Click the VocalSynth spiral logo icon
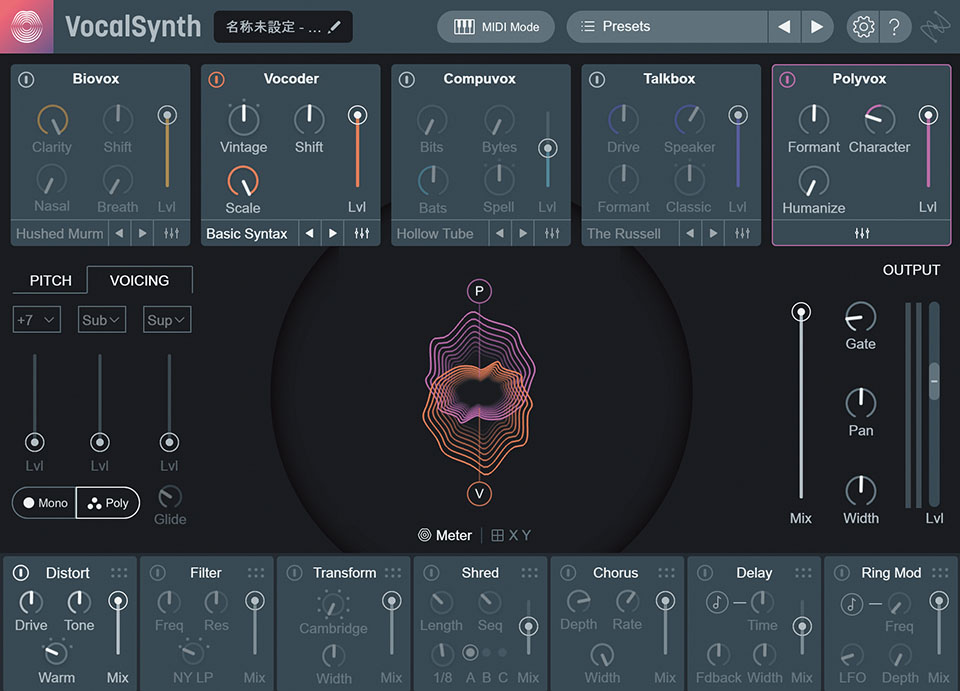Viewport: 960px width, 691px height. tap(26, 26)
